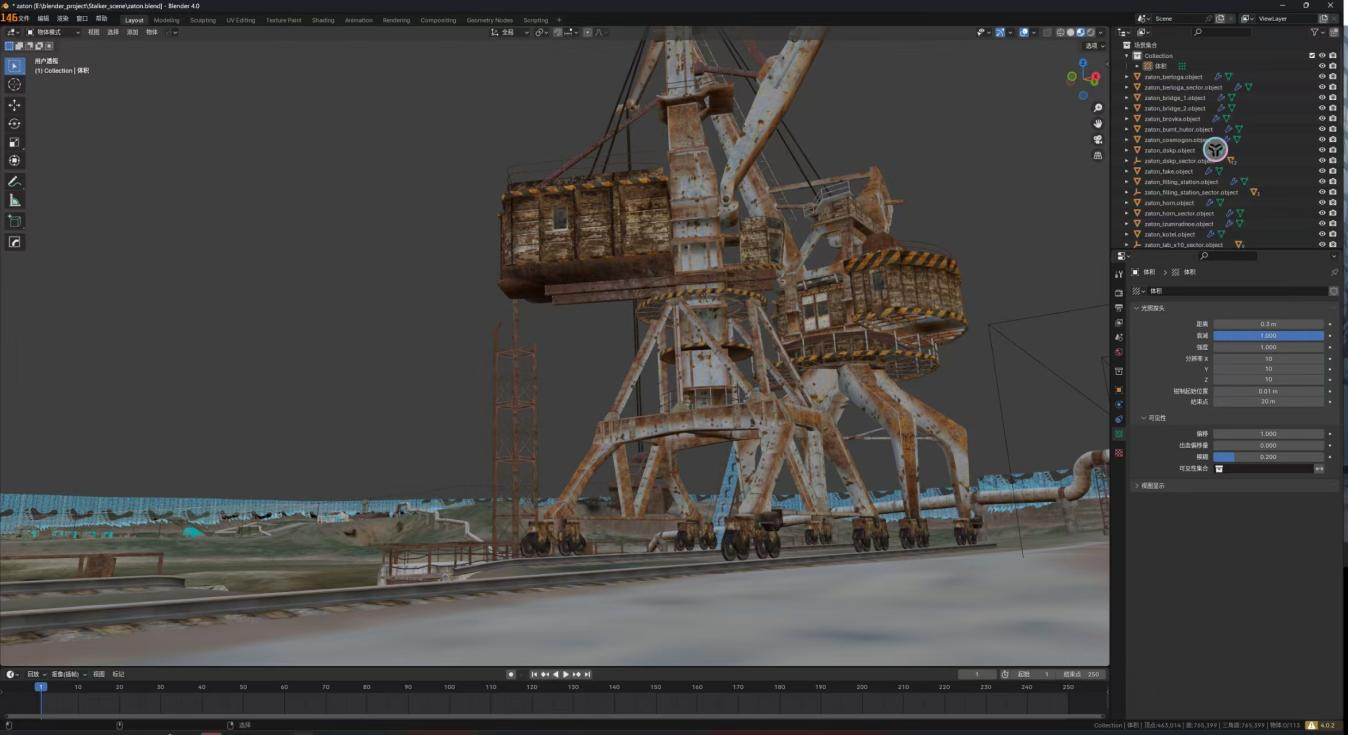Hide zaton_bridge_1.object via eye icon
The image size is (1348, 735).
point(1322,98)
